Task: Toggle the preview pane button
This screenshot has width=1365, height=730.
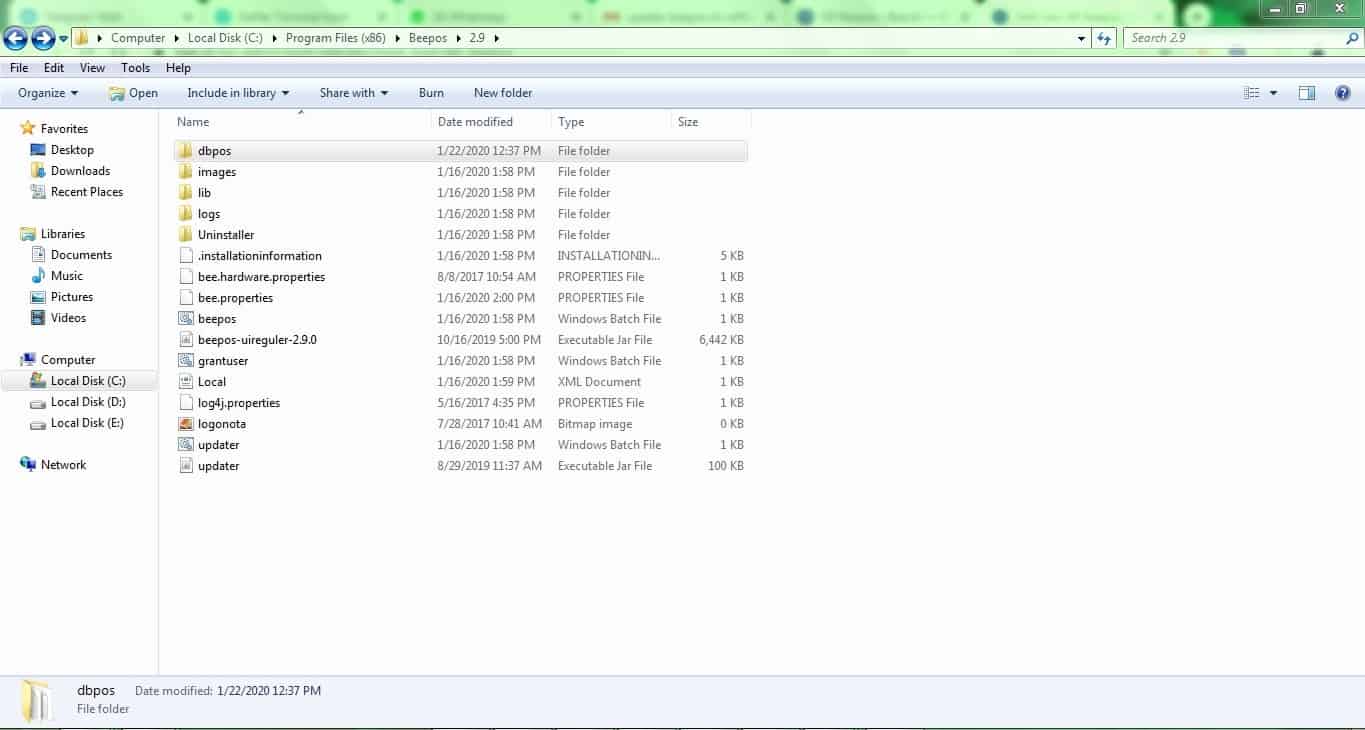Action: 1306,93
